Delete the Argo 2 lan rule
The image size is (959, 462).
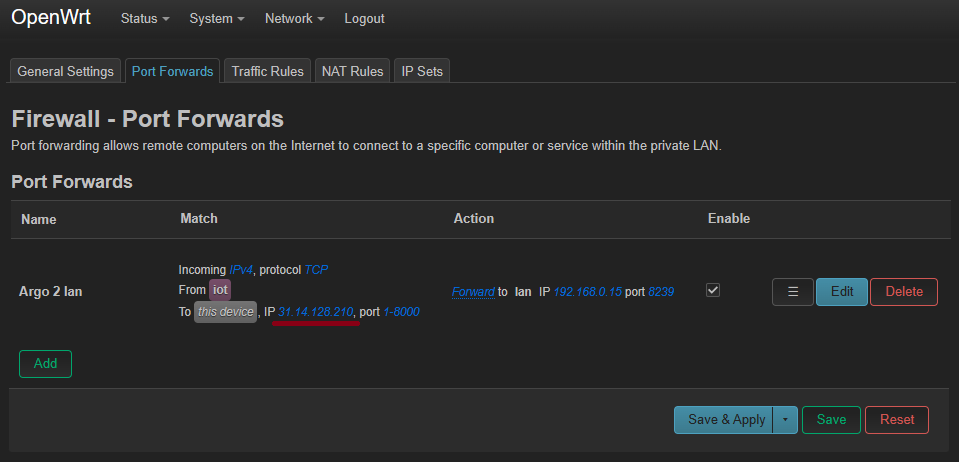point(903,292)
